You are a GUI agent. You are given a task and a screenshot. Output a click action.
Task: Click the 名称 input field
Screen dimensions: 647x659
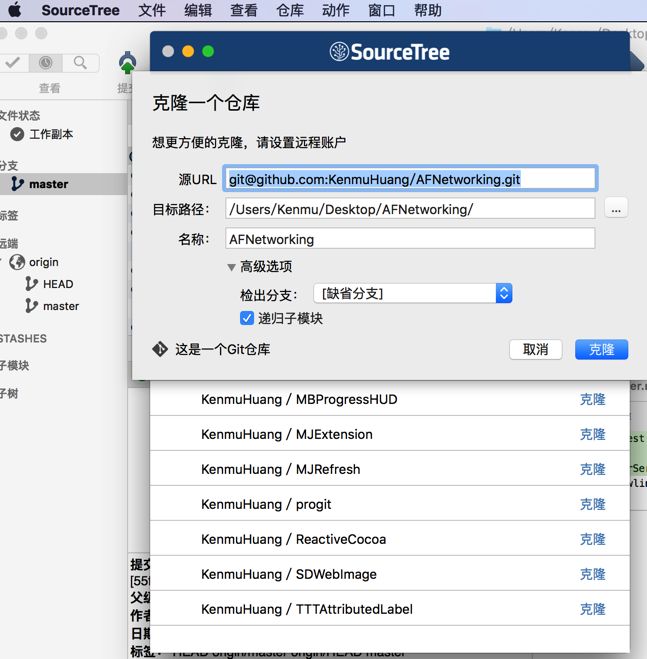coord(410,239)
